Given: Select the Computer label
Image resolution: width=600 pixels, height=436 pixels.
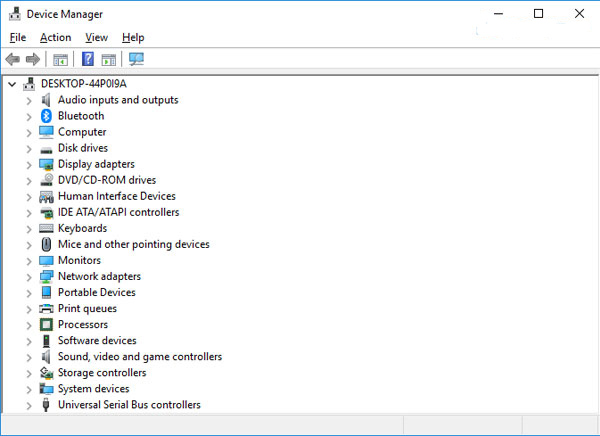Looking at the screenshot, I should pos(82,132).
